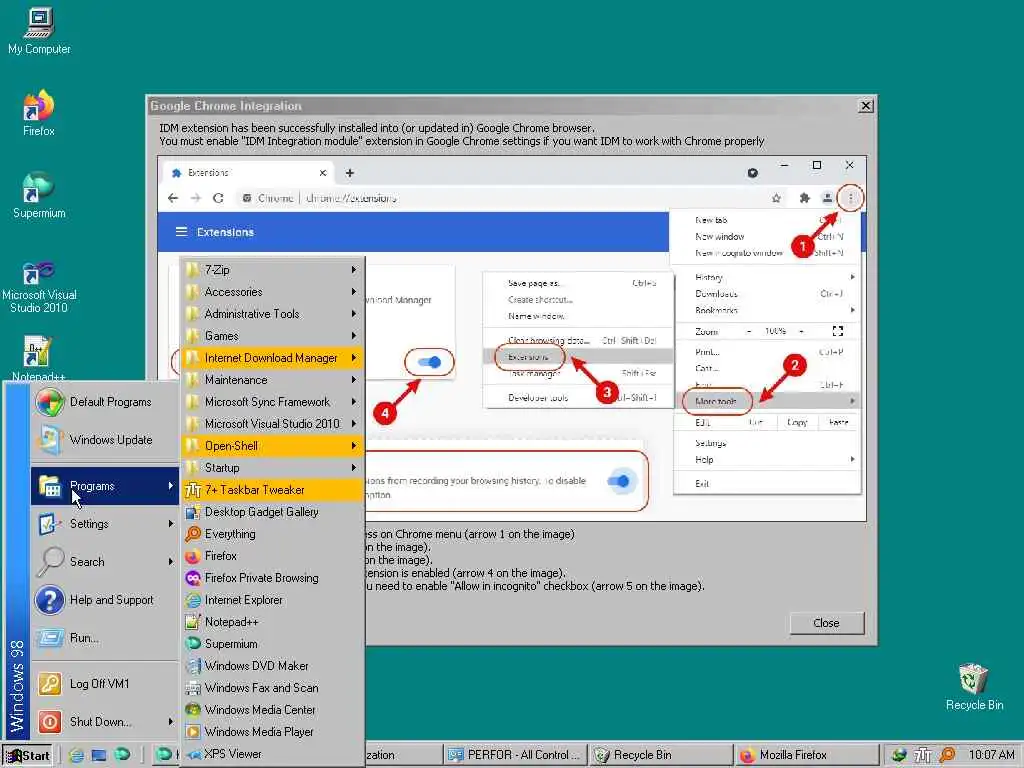Click 7+ Taskbar Tweaker tray icon
Image resolution: width=1024 pixels, height=768 pixels.
click(922, 756)
